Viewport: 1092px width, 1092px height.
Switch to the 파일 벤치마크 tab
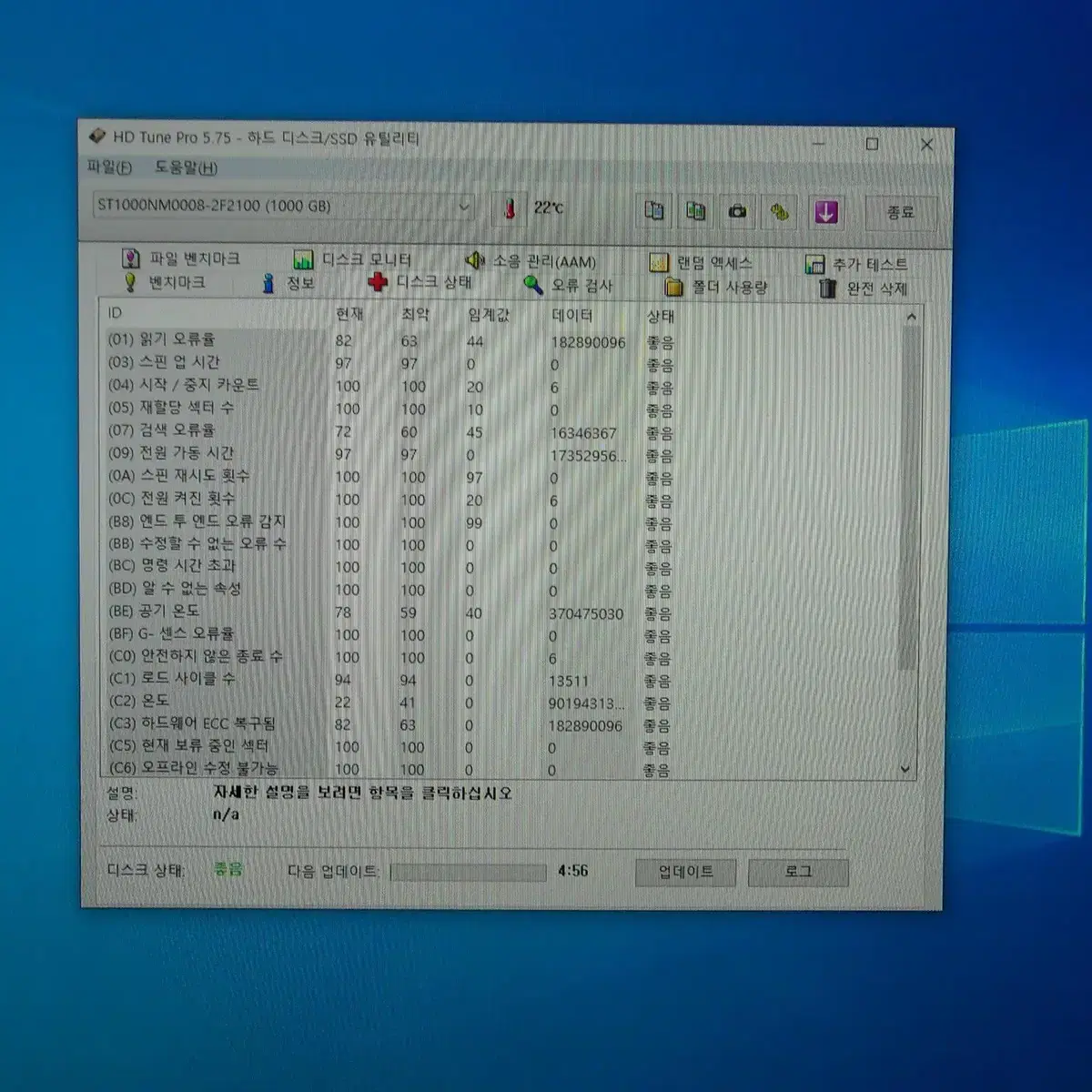point(181,258)
